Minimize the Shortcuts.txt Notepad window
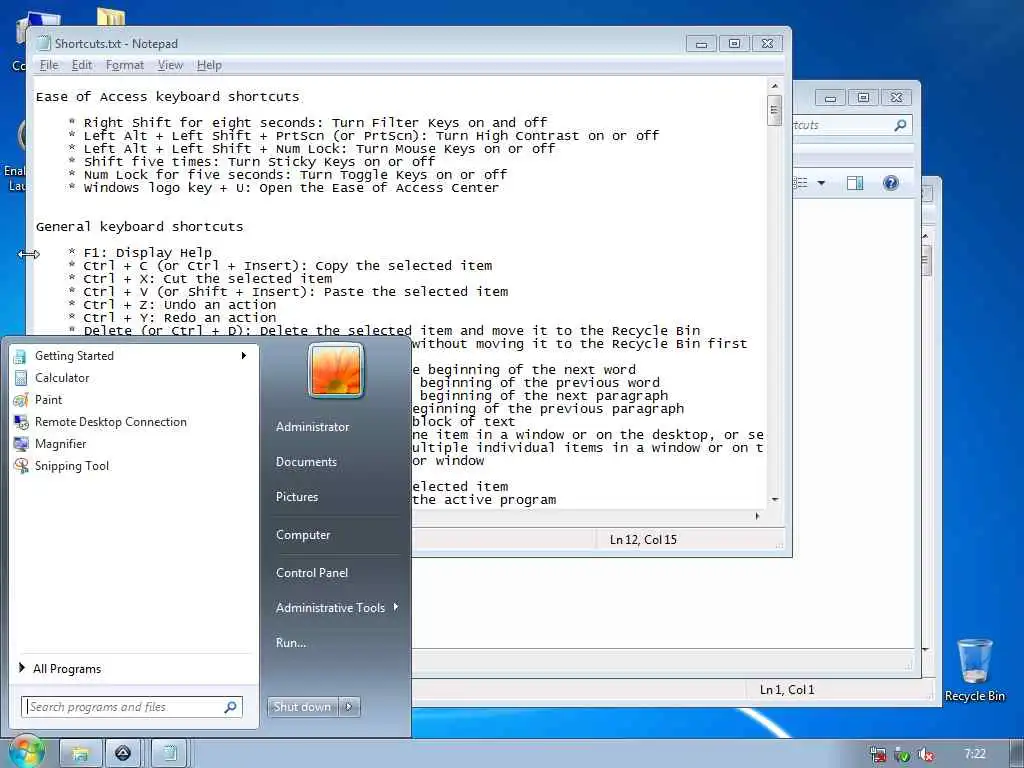 [x=701, y=44]
